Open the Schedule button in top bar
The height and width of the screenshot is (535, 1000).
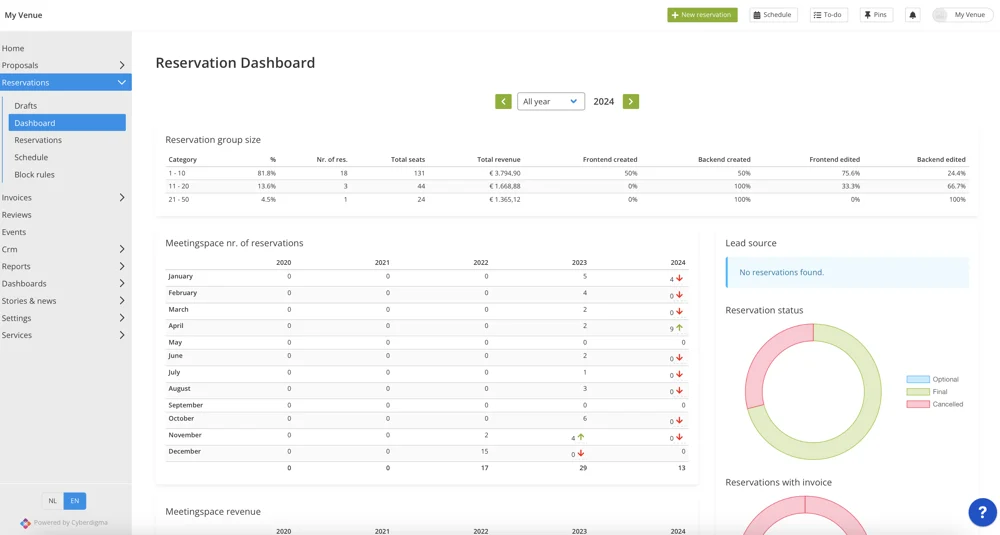tap(773, 15)
